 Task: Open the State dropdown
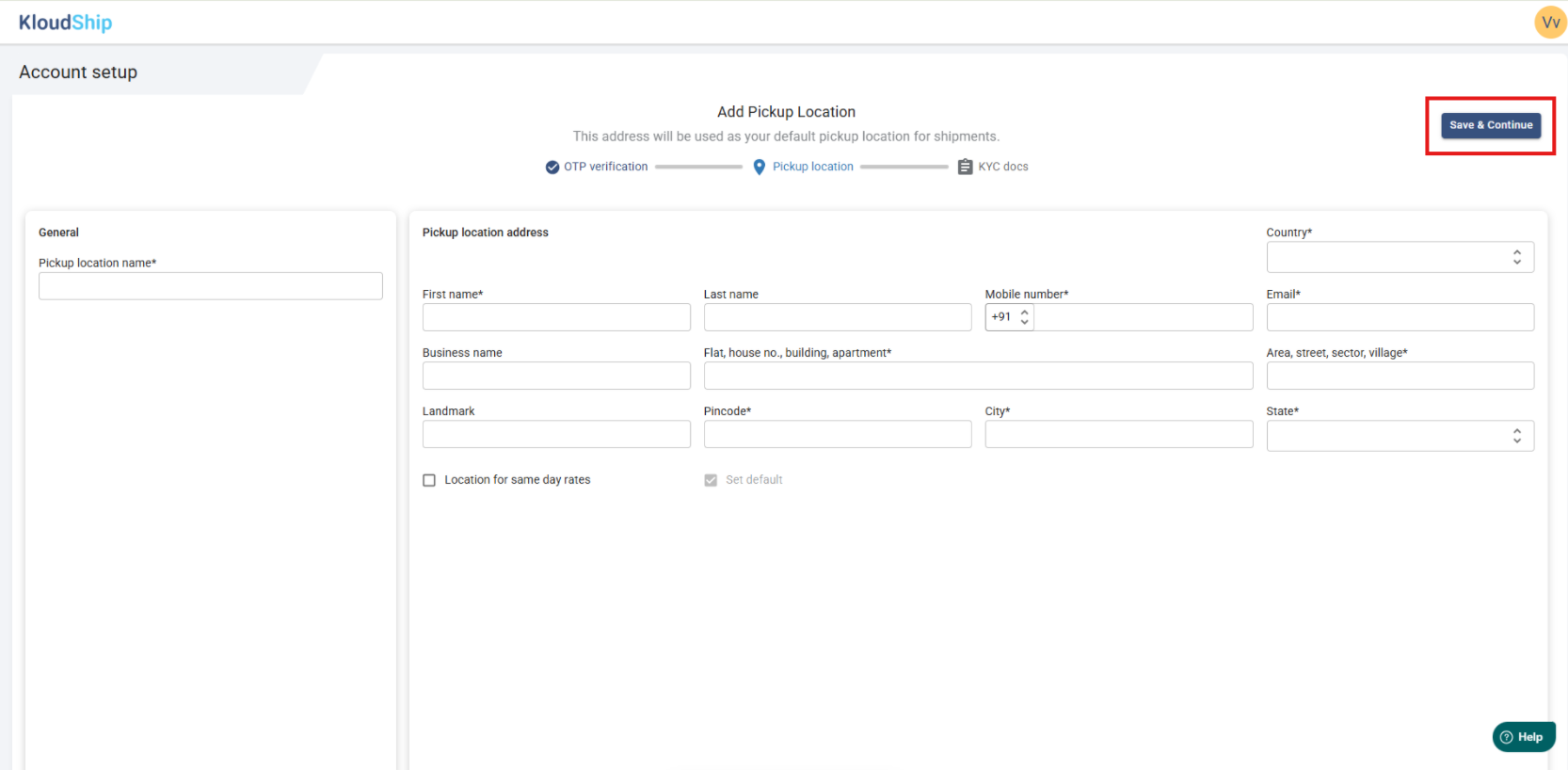[x=1400, y=436]
